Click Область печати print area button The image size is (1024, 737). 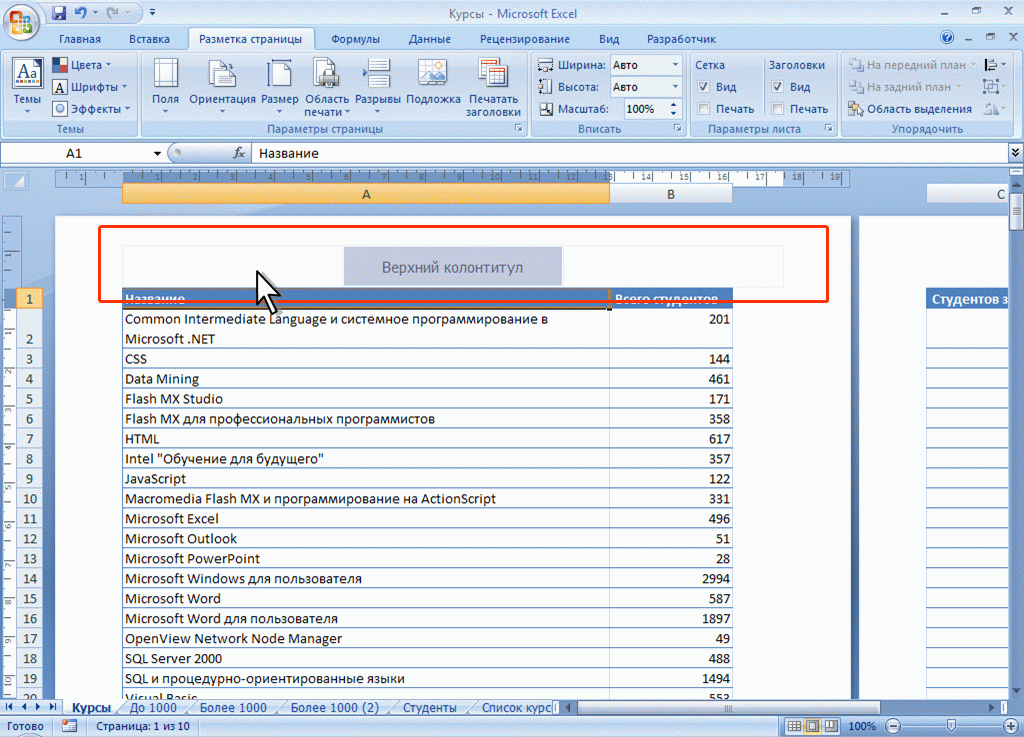coord(327,87)
